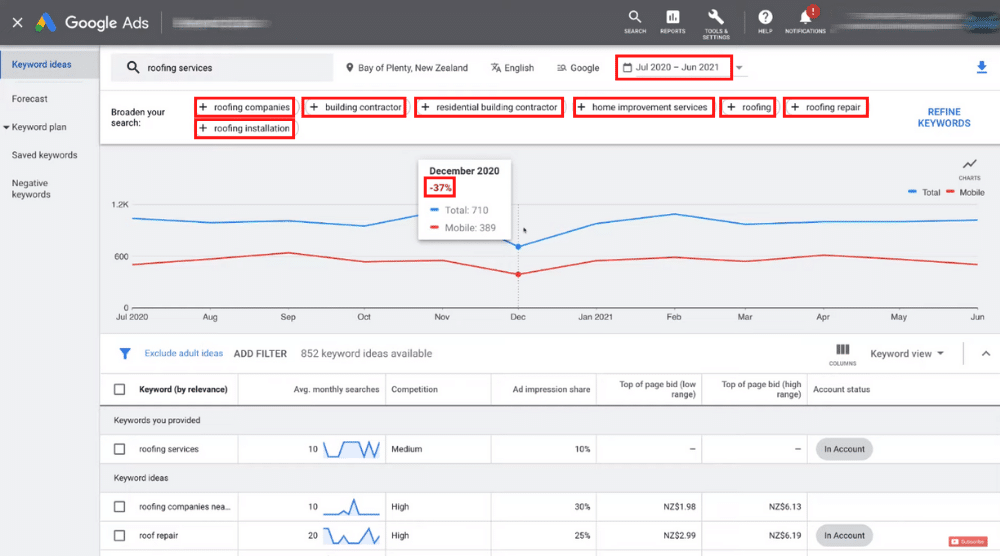Add 'home improvement services' suggestion chip
The width and height of the screenshot is (1000, 556).
pos(643,107)
